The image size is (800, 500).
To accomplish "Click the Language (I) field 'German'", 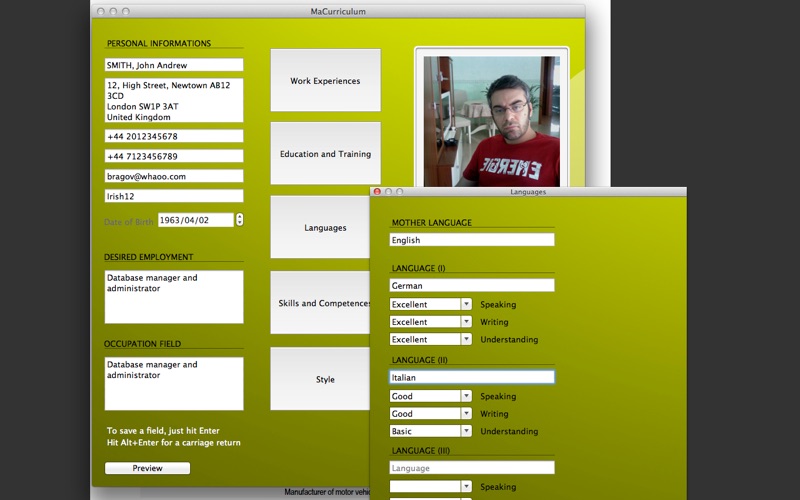I will [472, 285].
